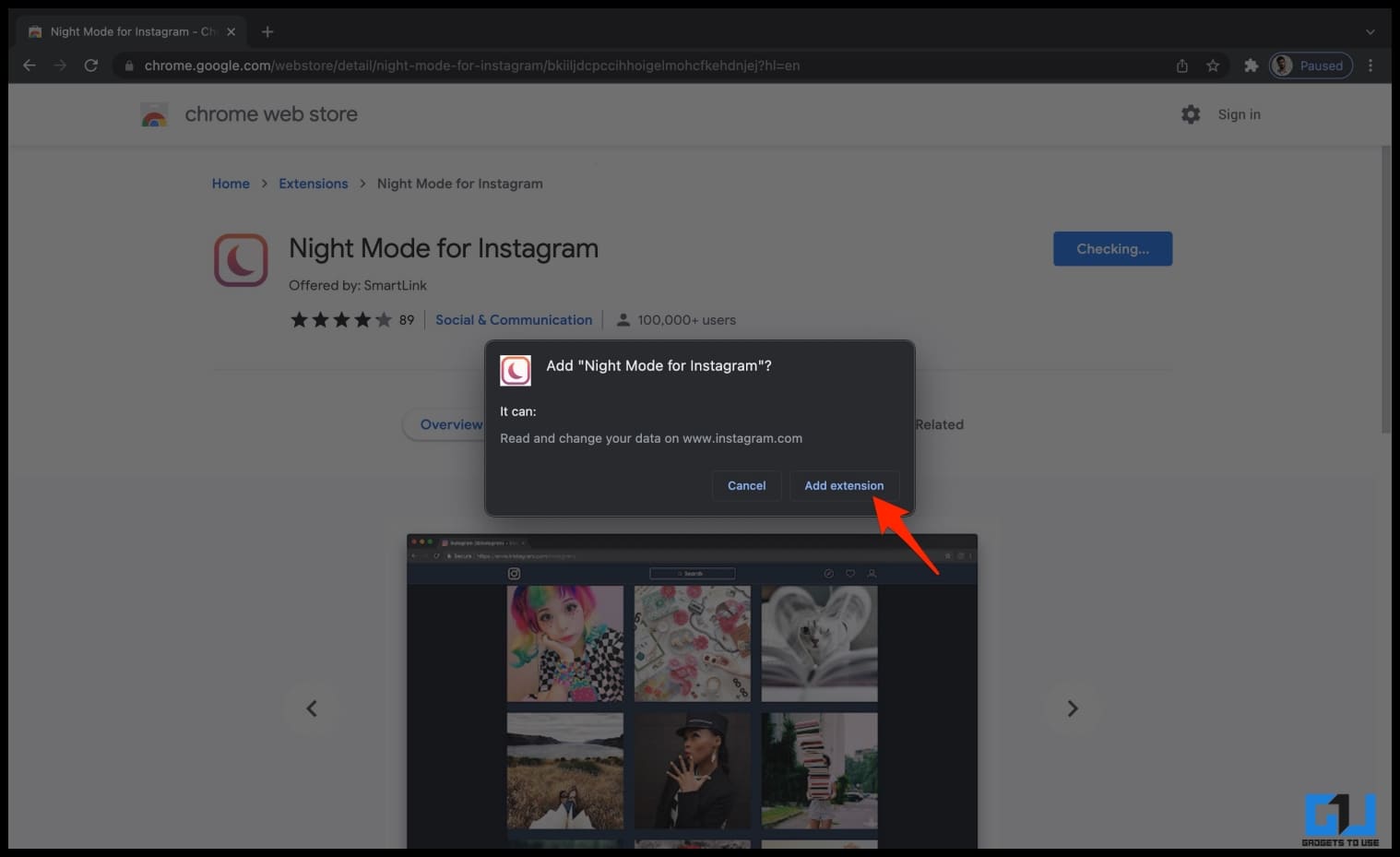Click the Checking... button

click(1112, 249)
